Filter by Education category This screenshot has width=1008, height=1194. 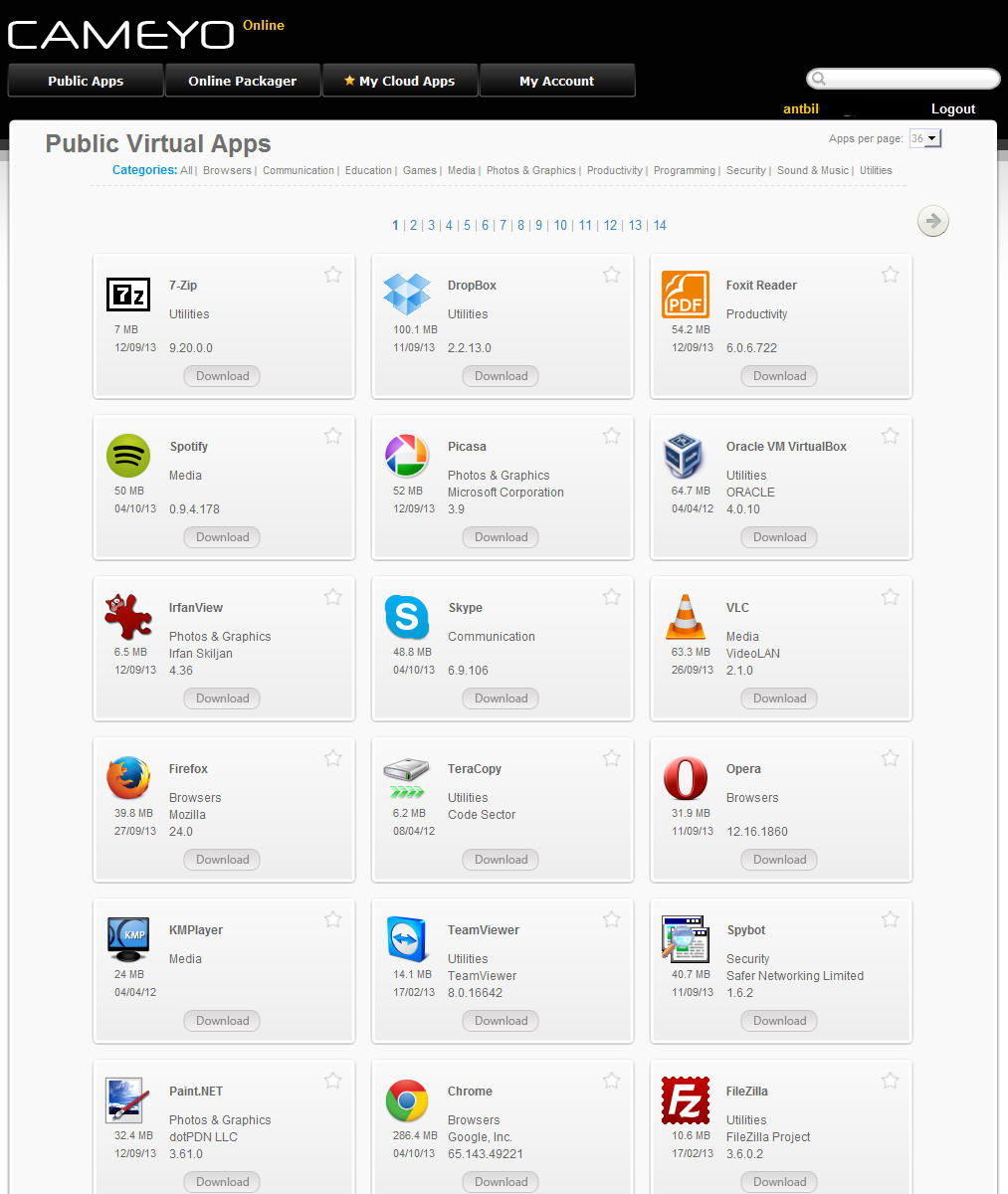pyautogui.click(x=368, y=170)
